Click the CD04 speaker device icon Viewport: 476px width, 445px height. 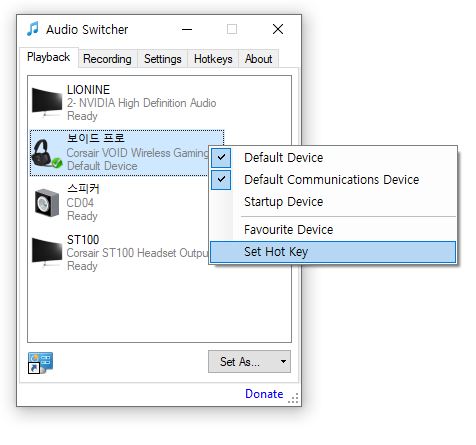coord(47,203)
